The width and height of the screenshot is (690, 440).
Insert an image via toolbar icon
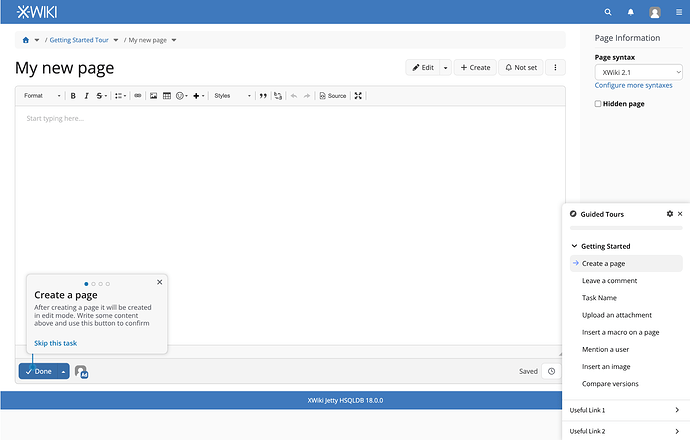tap(153, 95)
